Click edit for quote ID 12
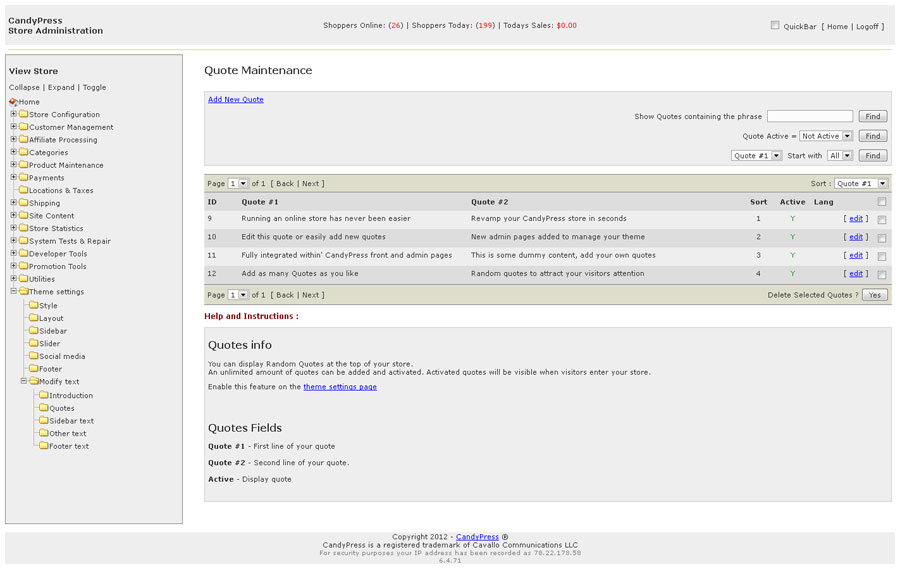Screen dimensions: 900x569 856,273
